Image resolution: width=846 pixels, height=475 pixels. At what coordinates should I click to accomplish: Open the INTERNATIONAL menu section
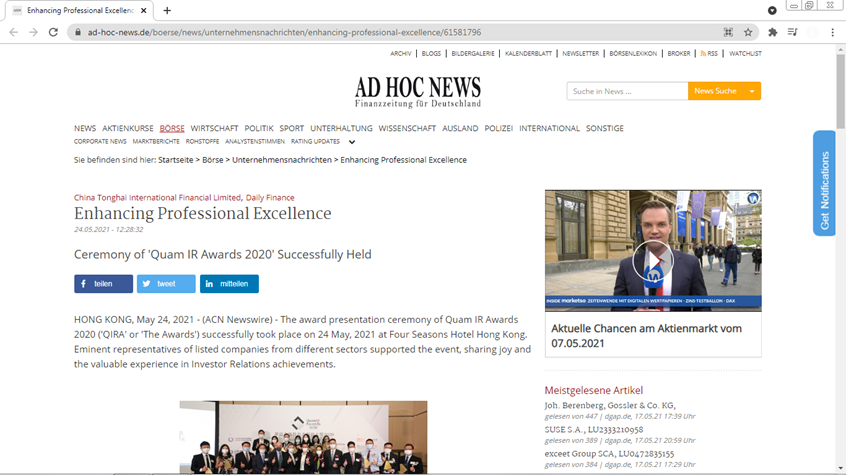(x=549, y=128)
